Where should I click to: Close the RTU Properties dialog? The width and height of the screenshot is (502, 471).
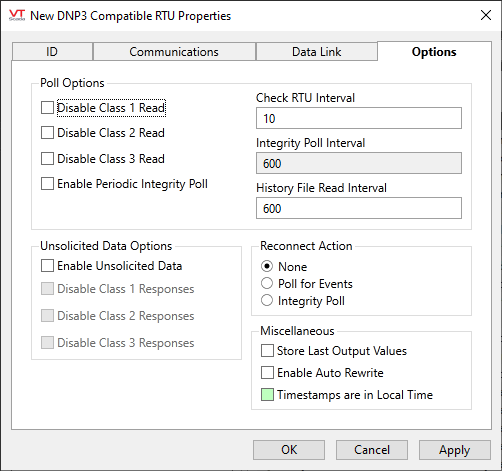pos(486,15)
